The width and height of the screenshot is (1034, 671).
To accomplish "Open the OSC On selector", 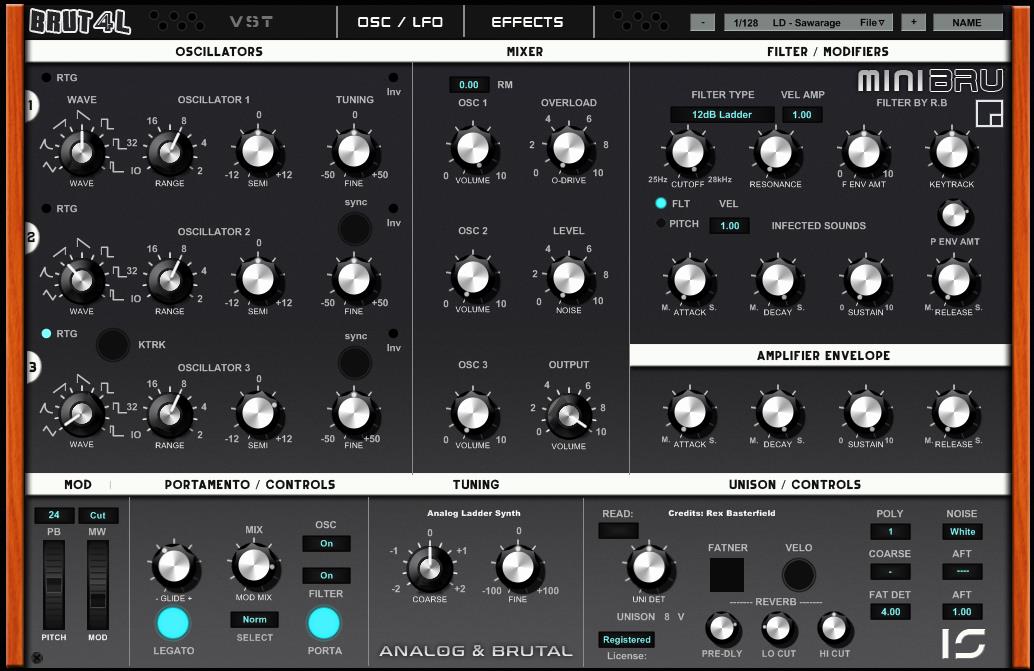I will [326, 544].
